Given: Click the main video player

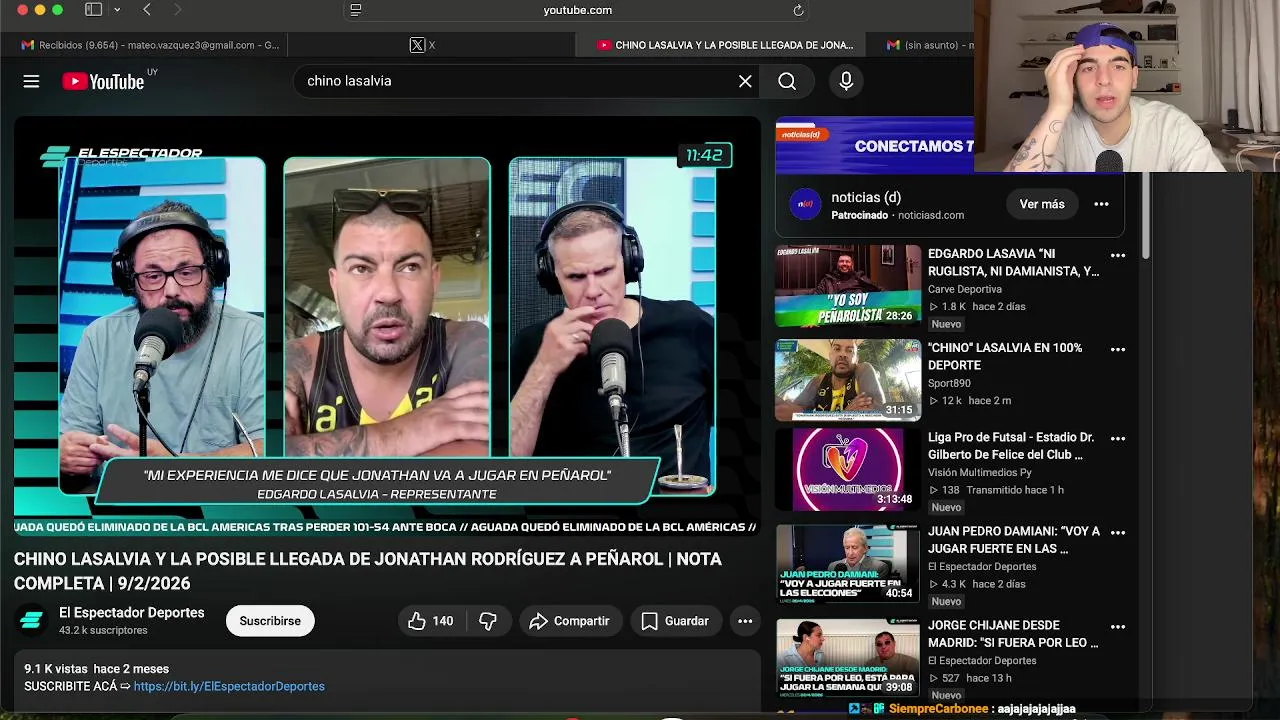Looking at the screenshot, I should (387, 327).
